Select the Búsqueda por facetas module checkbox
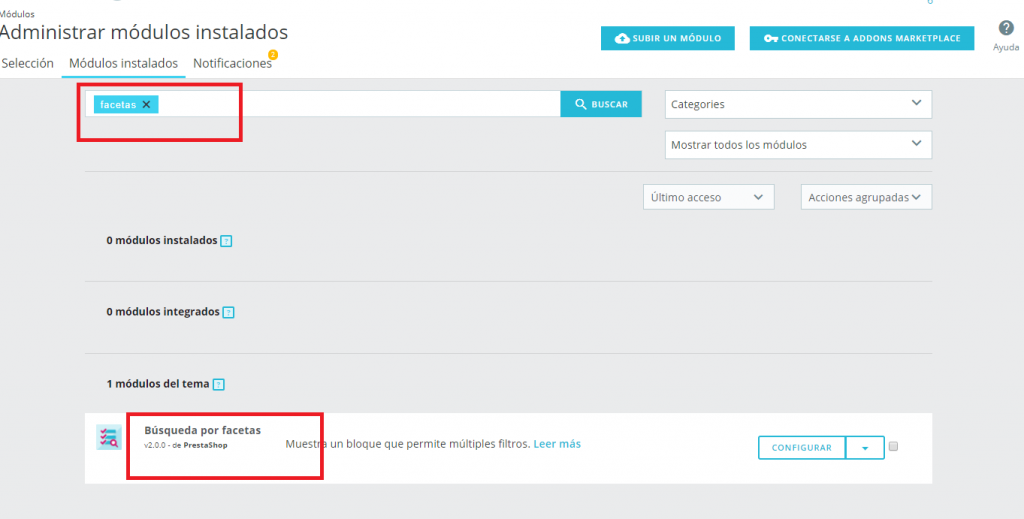The image size is (1024, 519). [x=893, y=446]
